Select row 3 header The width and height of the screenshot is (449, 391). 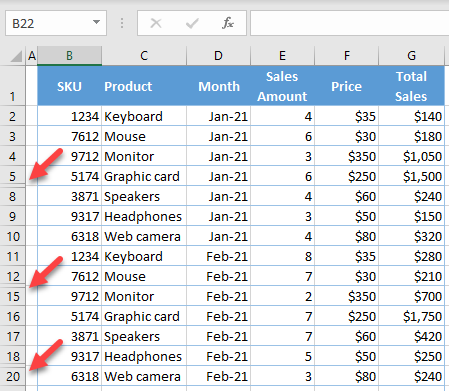coord(13,136)
